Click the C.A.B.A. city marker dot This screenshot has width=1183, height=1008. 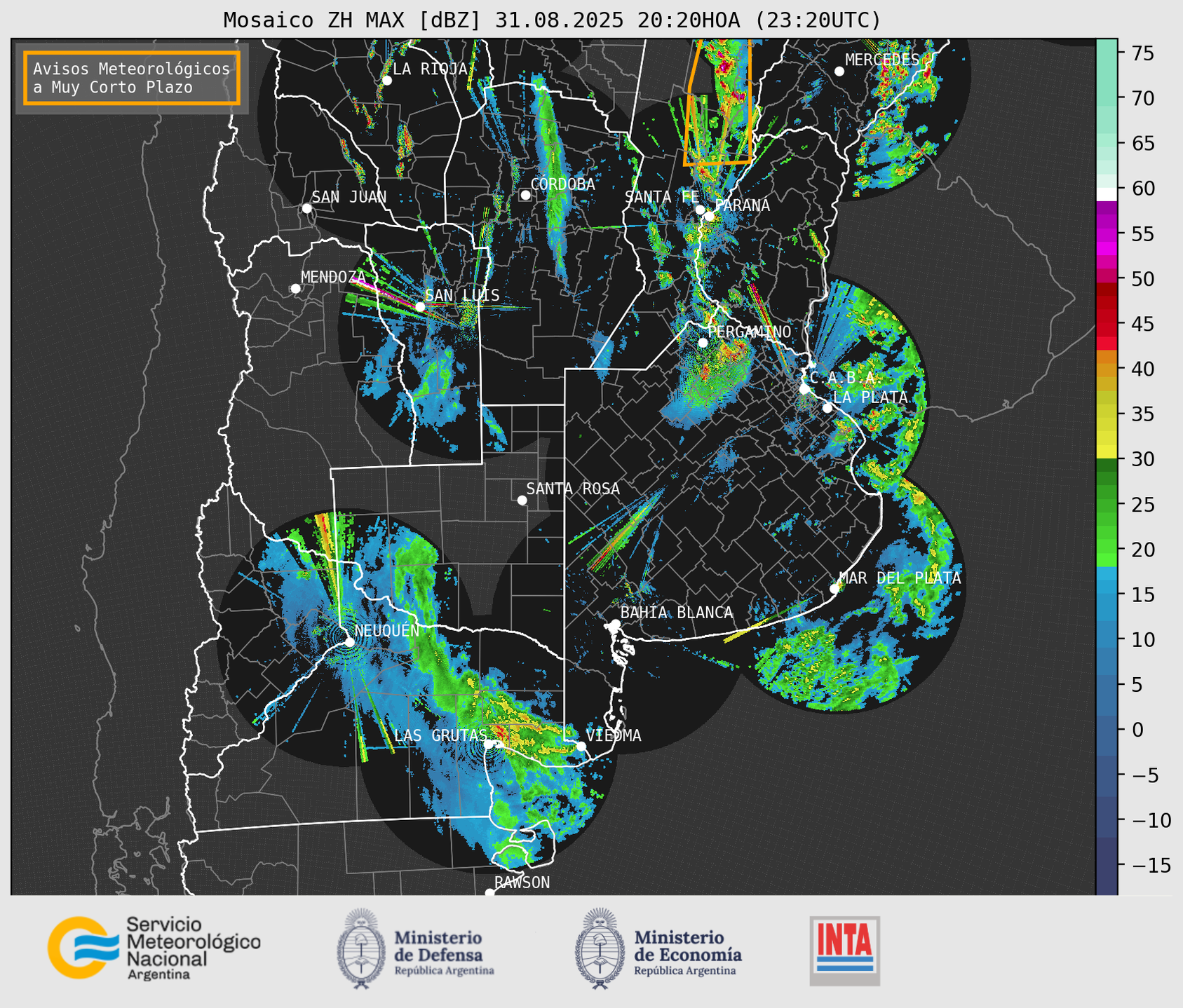click(804, 389)
